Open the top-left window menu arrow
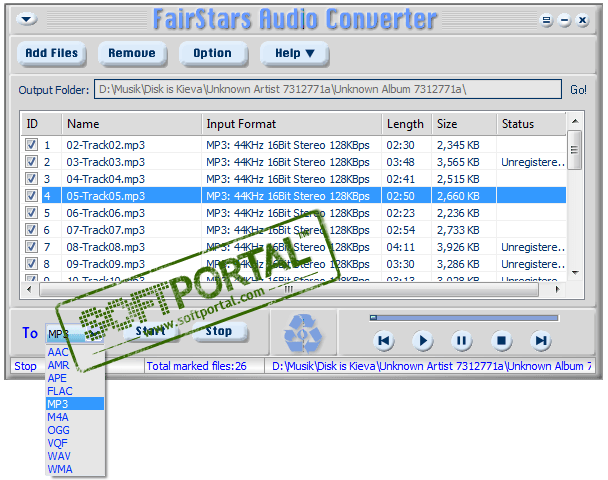The image size is (608, 480). pos(27,19)
